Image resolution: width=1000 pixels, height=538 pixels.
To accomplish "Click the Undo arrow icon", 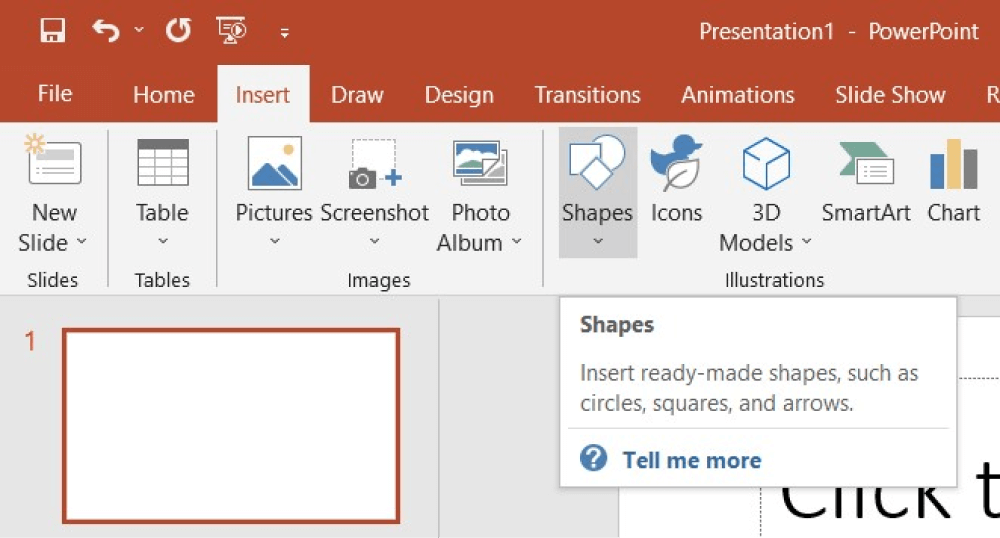I will click(x=106, y=30).
